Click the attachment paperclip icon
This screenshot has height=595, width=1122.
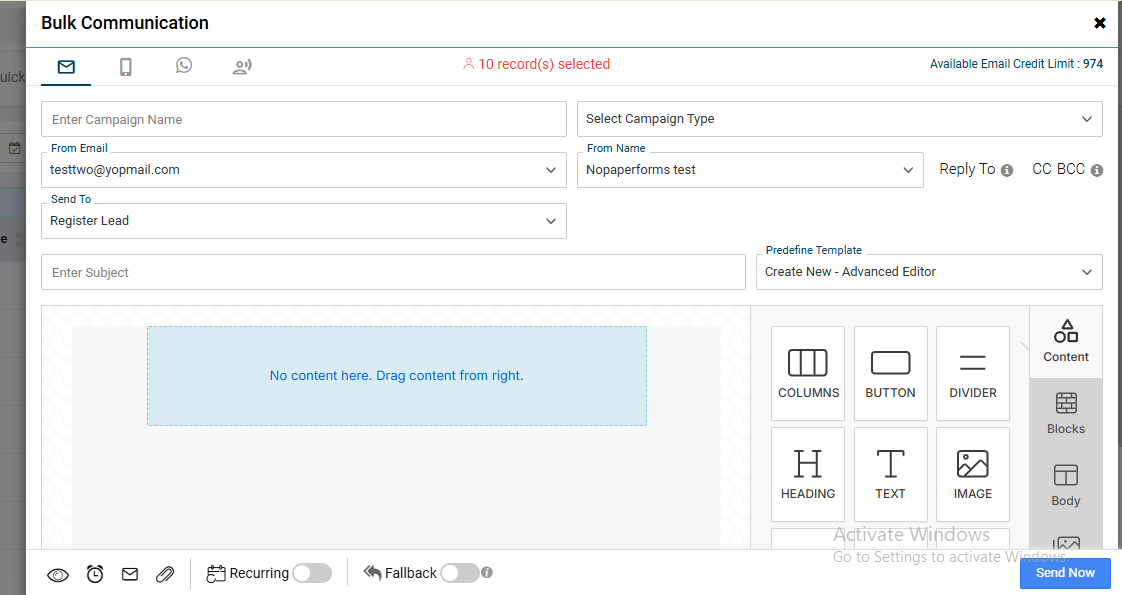point(165,574)
